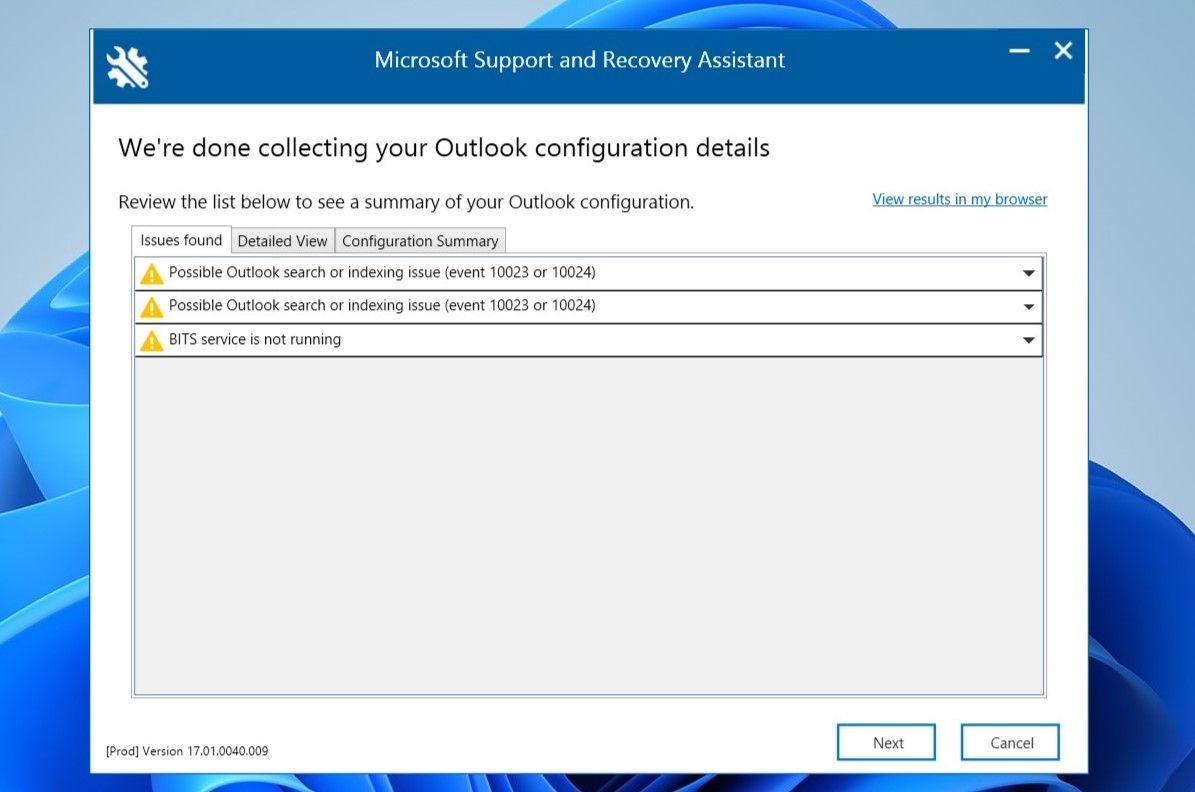1195x792 pixels.
Task: Click the wrench and screwdriver app logo
Action: 127,67
